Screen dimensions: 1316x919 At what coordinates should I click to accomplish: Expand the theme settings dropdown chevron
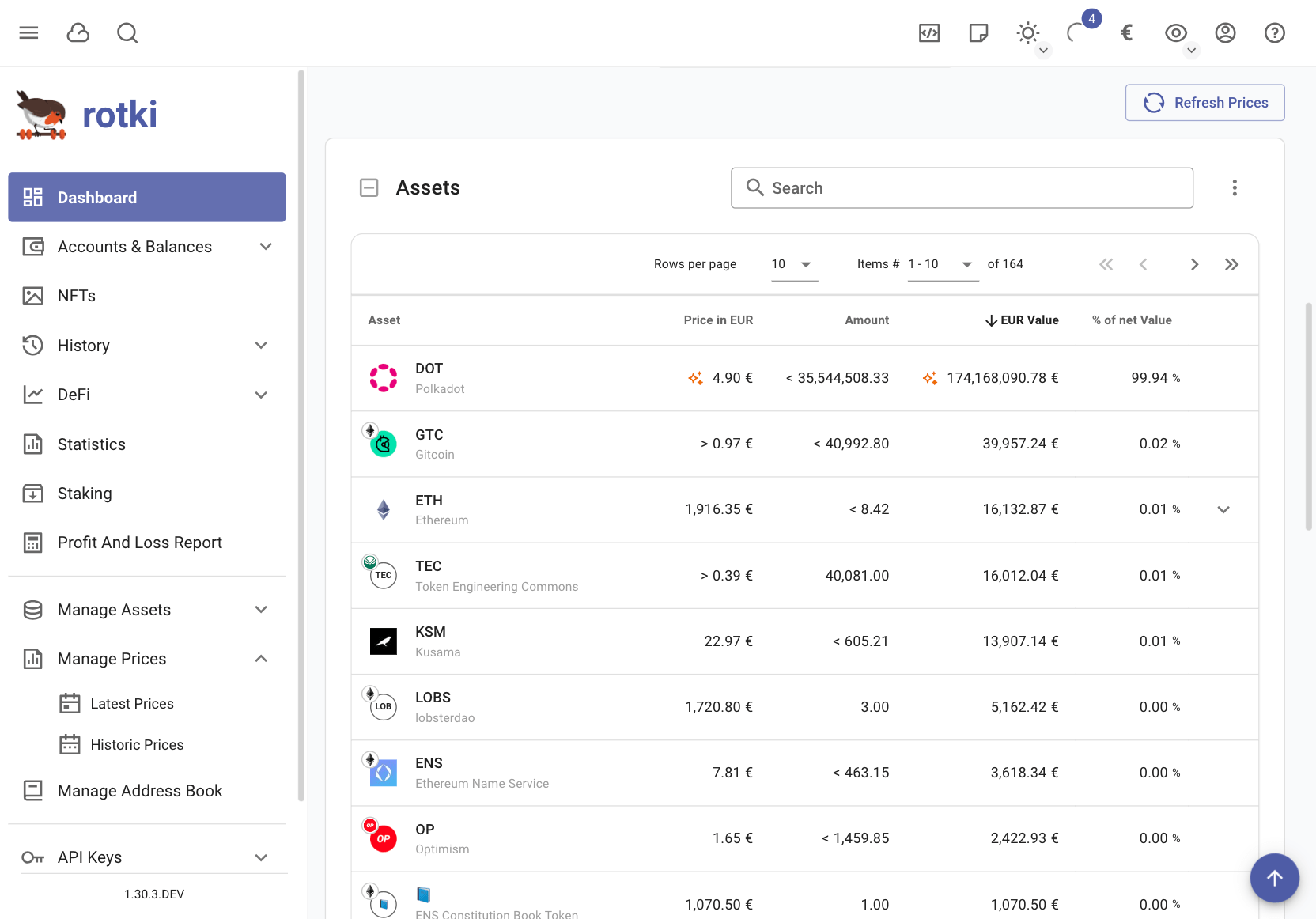coord(1043,51)
